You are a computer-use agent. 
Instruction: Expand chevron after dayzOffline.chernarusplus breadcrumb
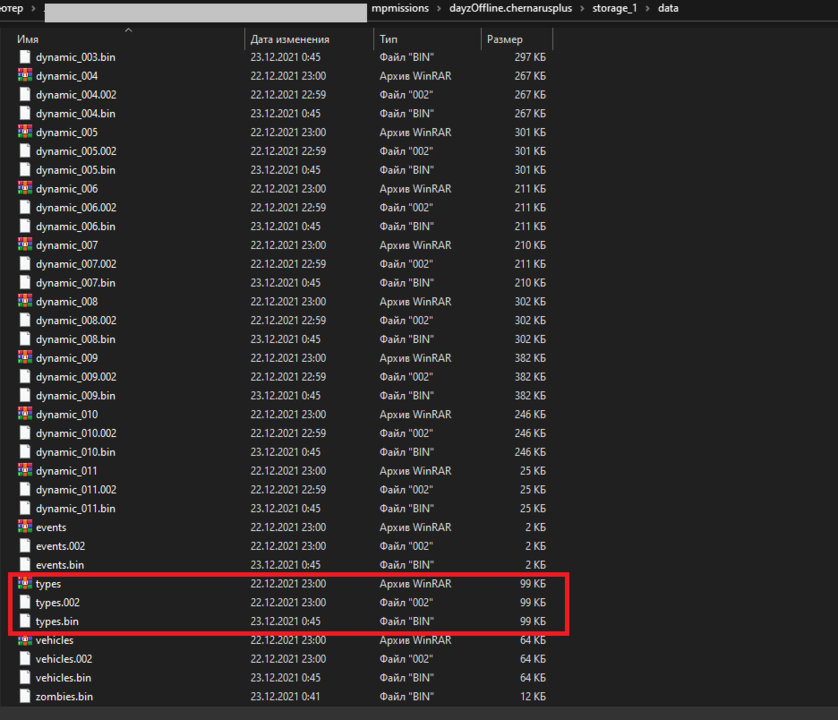point(582,9)
